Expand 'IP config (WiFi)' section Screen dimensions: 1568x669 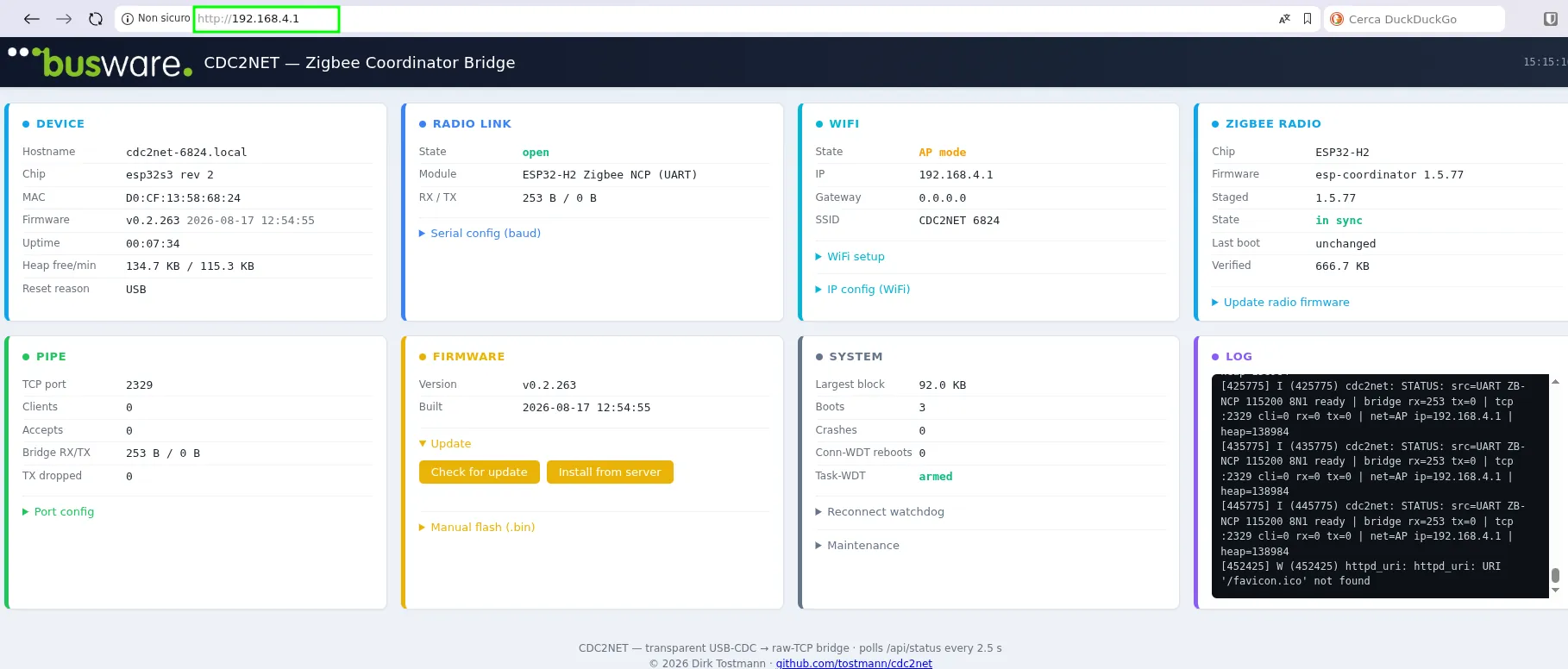click(862, 289)
